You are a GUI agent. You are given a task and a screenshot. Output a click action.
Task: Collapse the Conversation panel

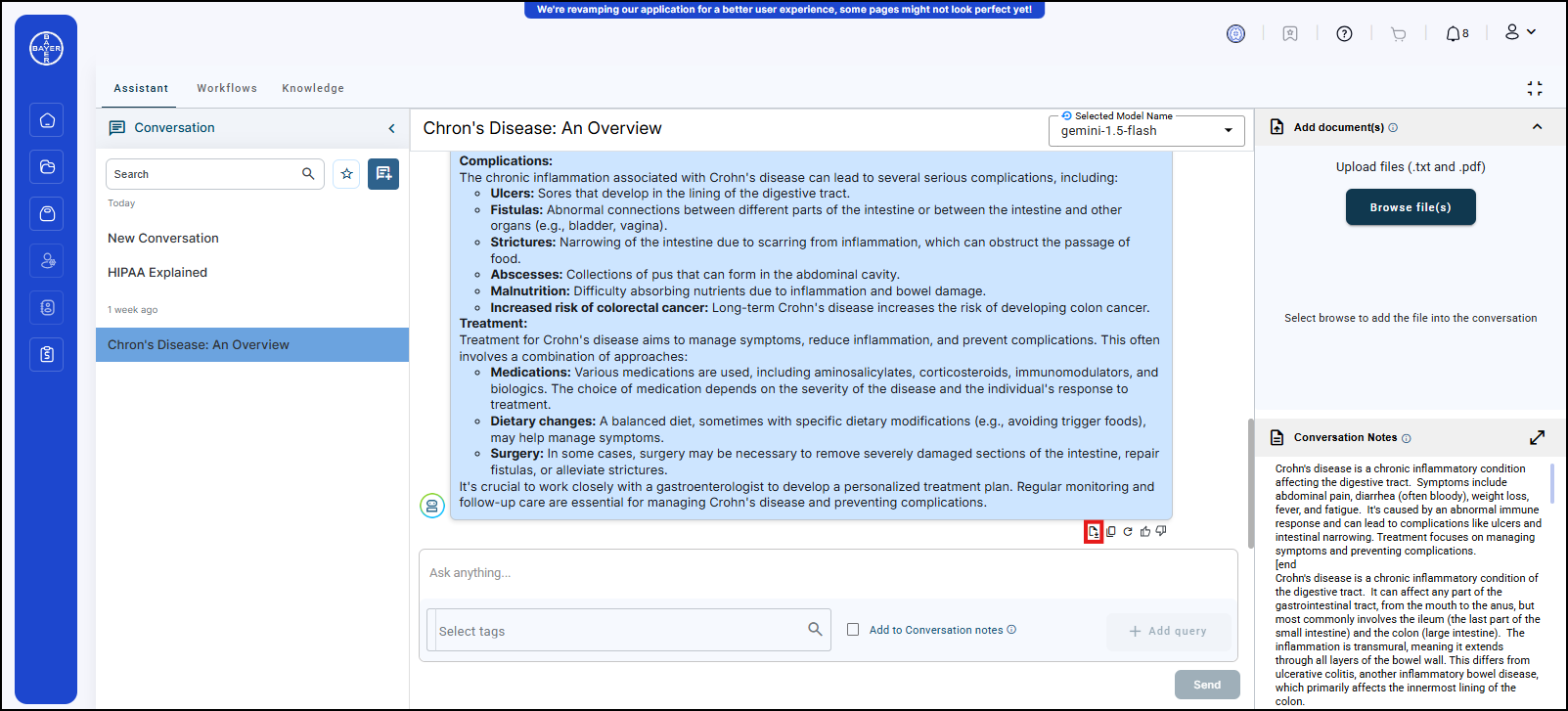(x=392, y=128)
